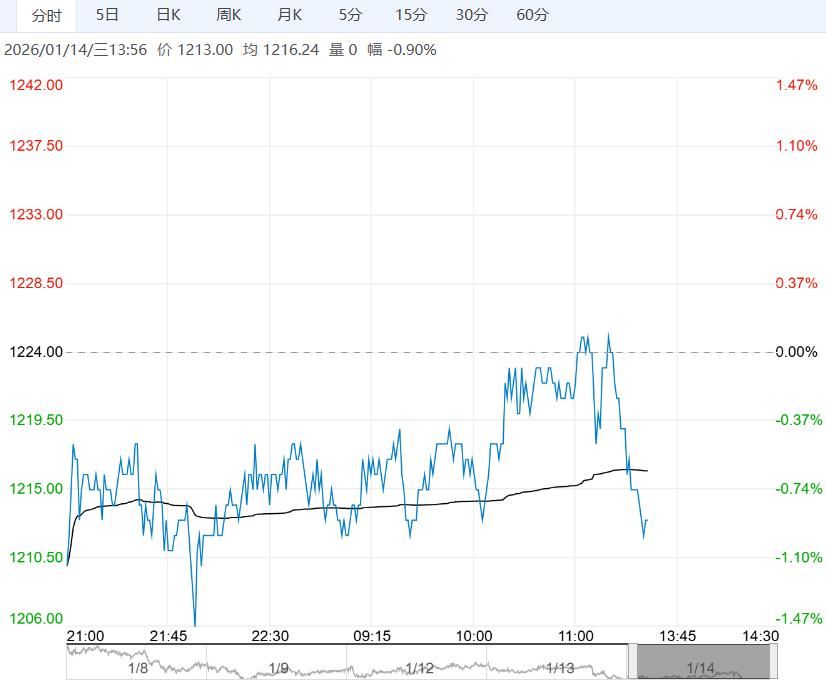The image size is (826, 684).
Task: Click the lowest price dip after 21:45
Action: tap(194, 625)
